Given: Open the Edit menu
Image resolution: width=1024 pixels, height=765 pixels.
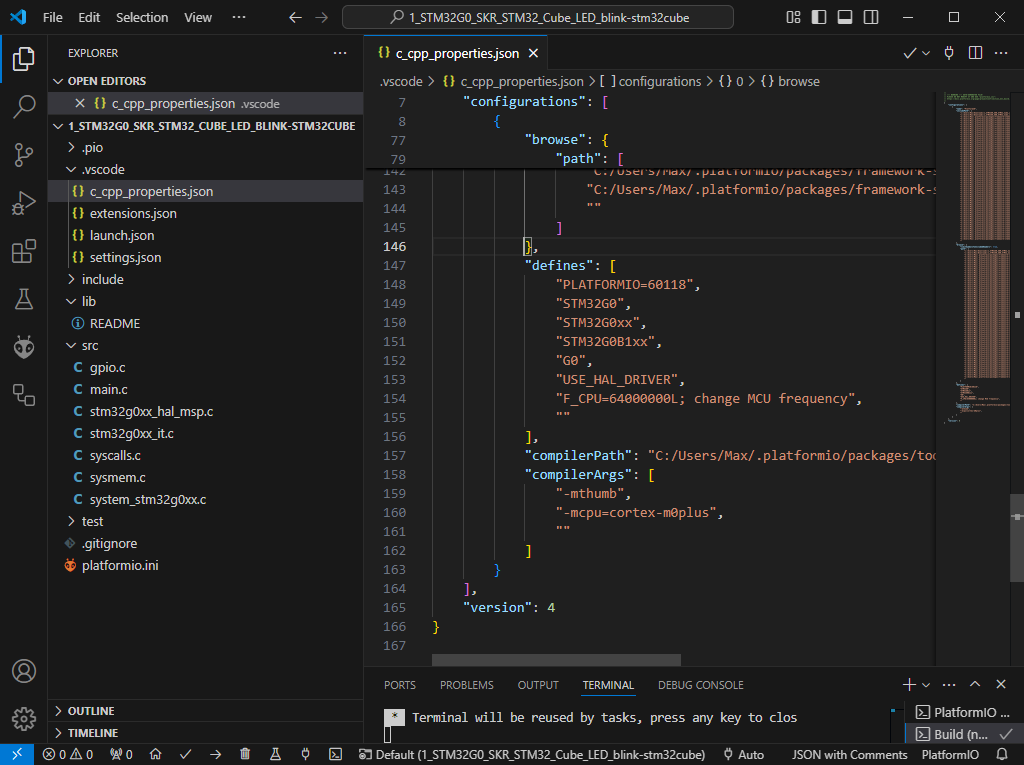Looking at the screenshot, I should pyautogui.click(x=89, y=18).
